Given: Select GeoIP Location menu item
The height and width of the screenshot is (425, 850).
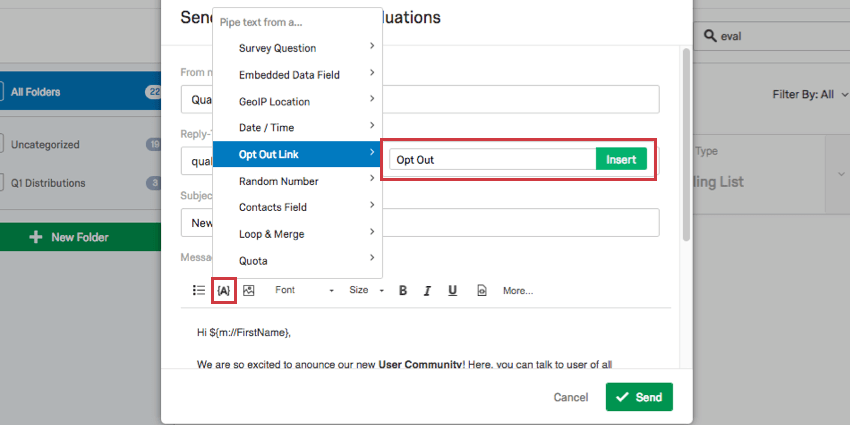Looking at the screenshot, I should pyautogui.click(x=298, y=101).
